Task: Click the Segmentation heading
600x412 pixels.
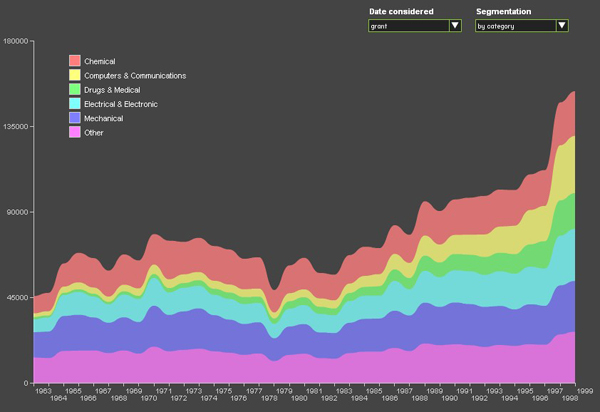Action: click(504, 12)
